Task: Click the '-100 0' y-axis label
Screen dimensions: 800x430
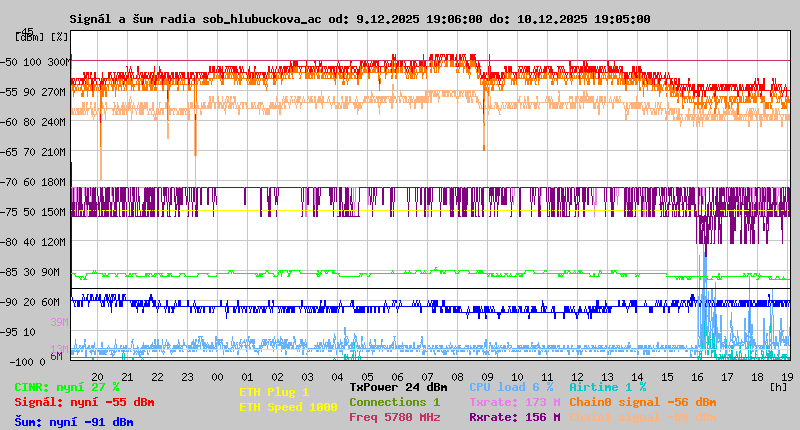Action: click(x=28, y=362)
